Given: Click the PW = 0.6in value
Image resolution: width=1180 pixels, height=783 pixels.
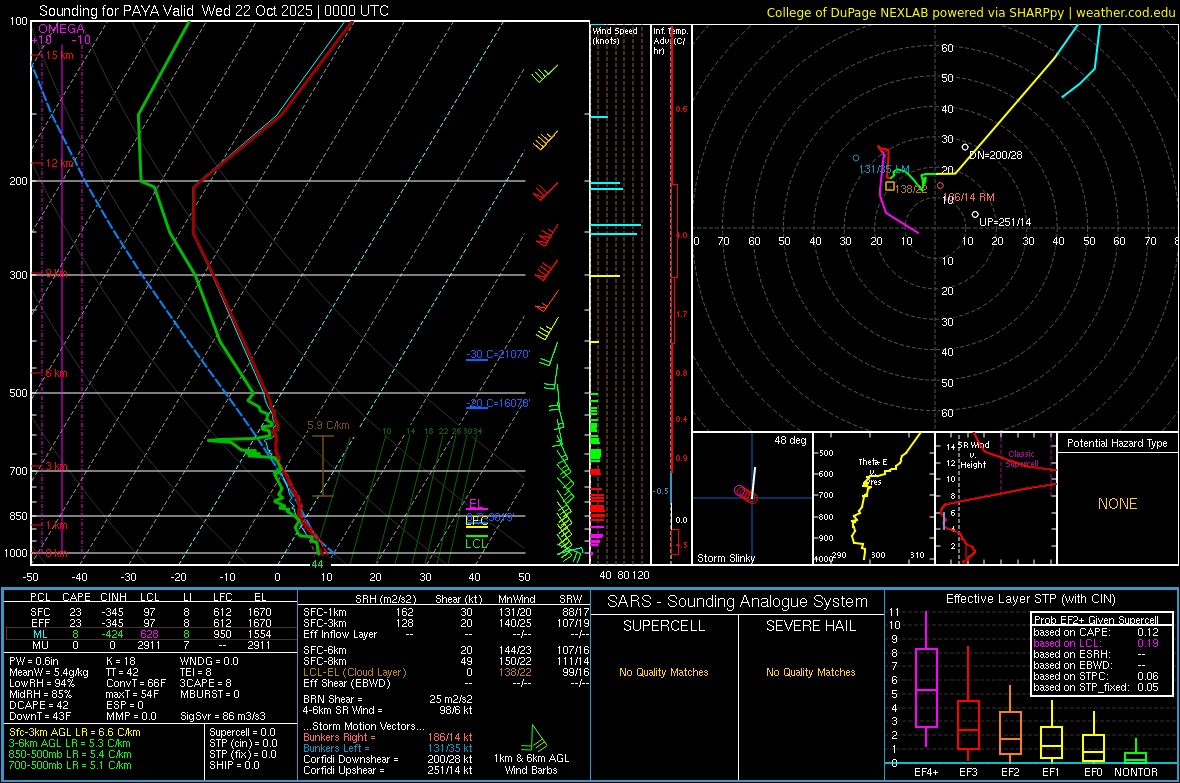Looking at the screenshot, I should pyautogui.click(x=34, y=661).
